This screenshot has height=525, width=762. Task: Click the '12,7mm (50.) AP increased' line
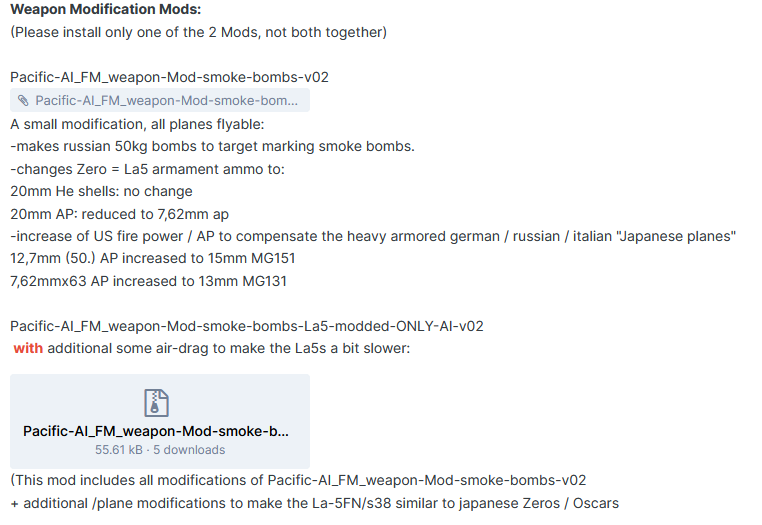click(153, 258)
